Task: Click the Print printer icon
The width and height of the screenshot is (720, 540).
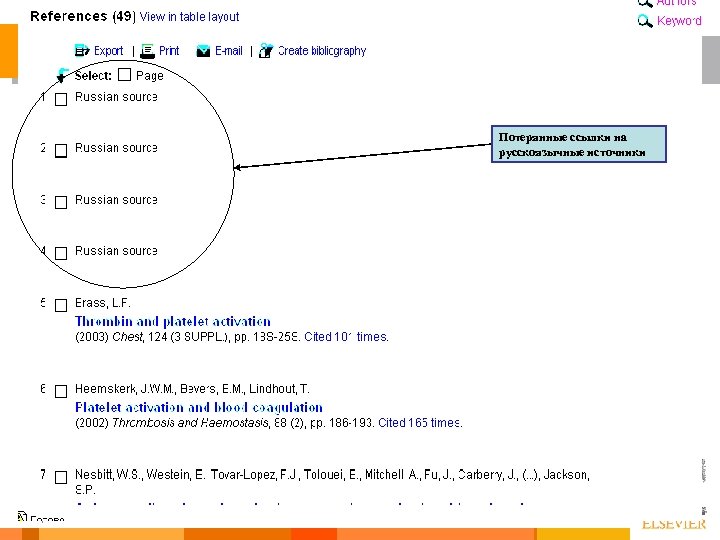Action: point(147,51)
